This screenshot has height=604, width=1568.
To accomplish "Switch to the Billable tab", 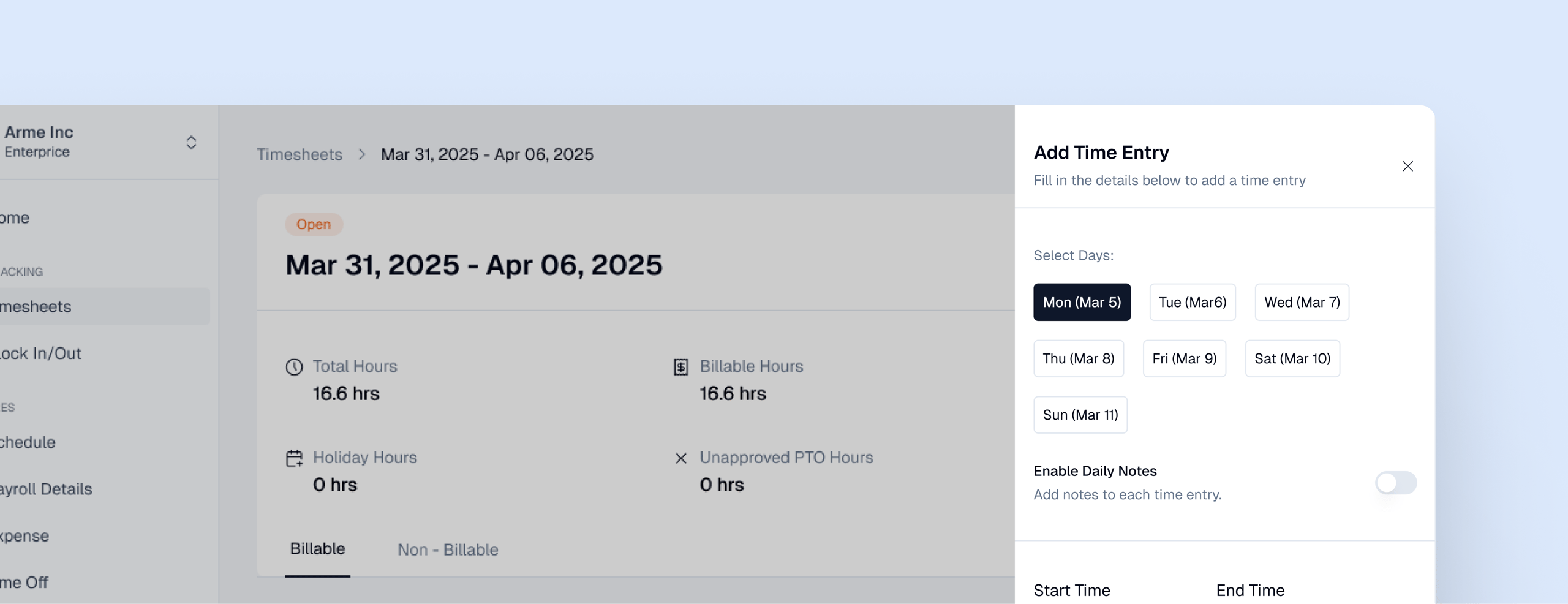I will 317,549.
